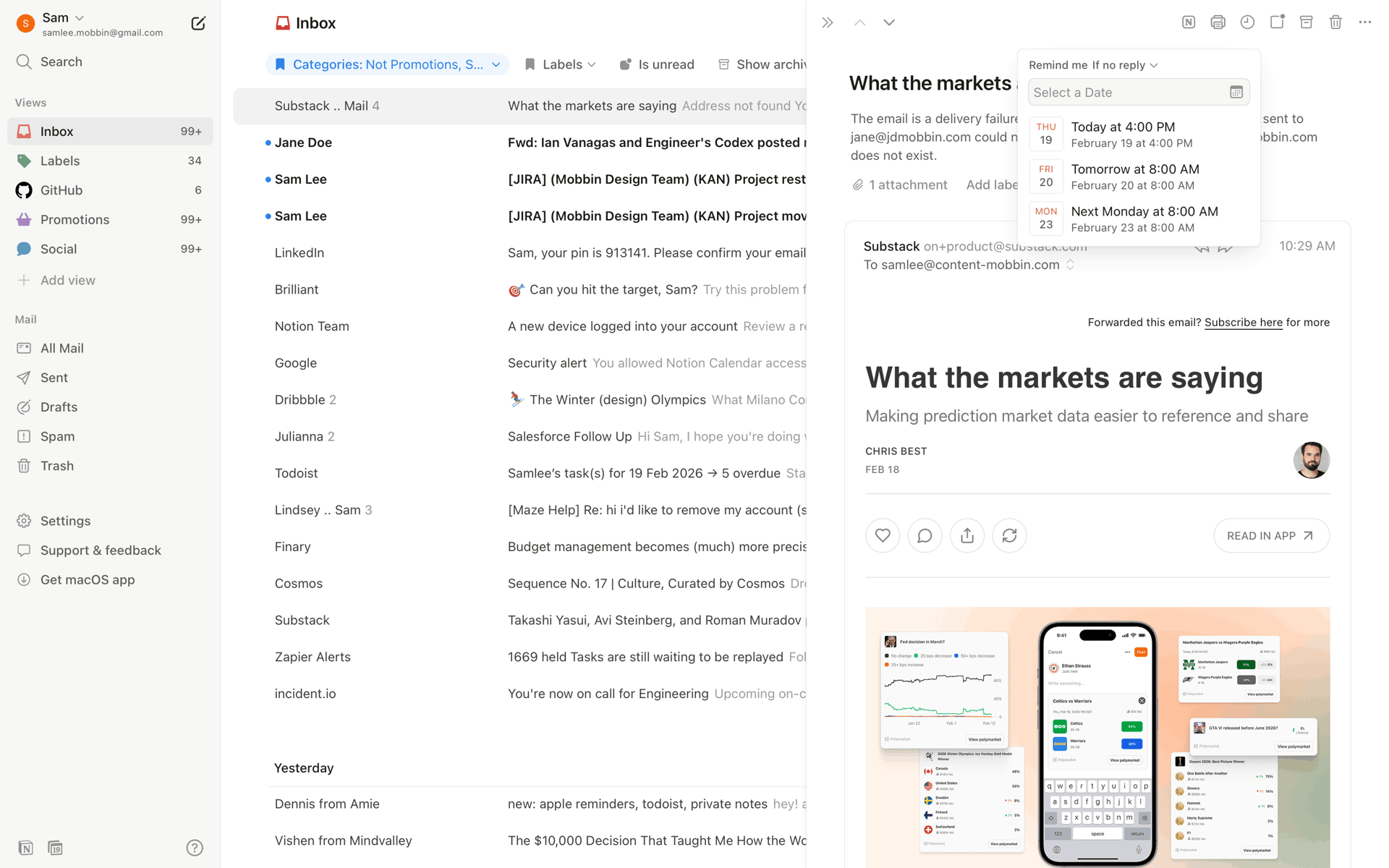Open the Dribbble Winter Olympics email

point(519,400)
